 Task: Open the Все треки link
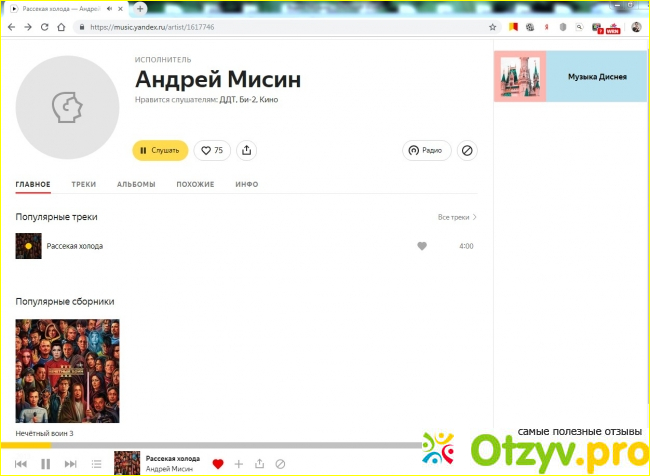(457, 217)
